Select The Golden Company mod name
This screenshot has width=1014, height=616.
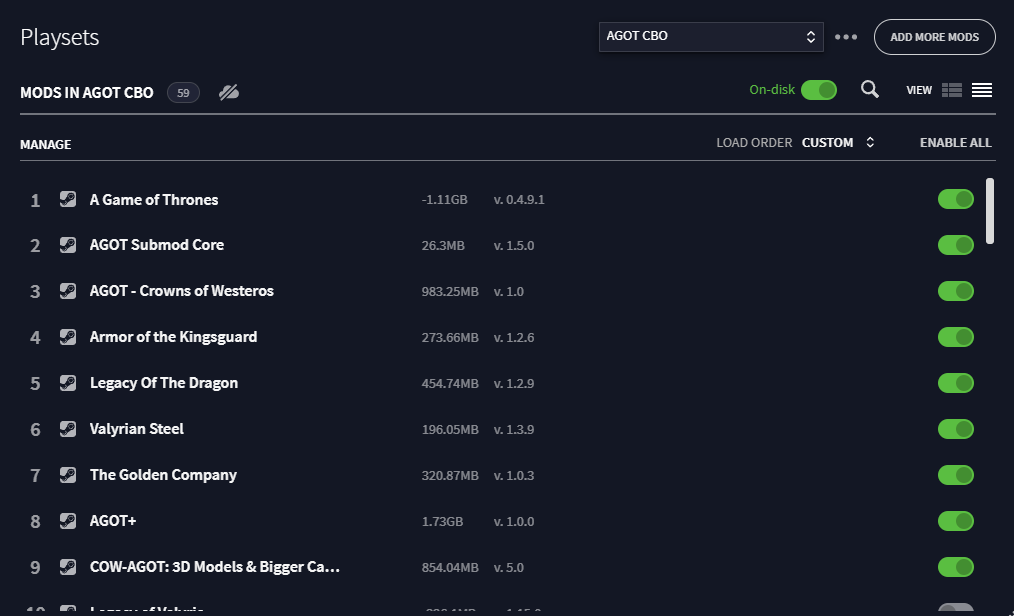tap(163, 475)
